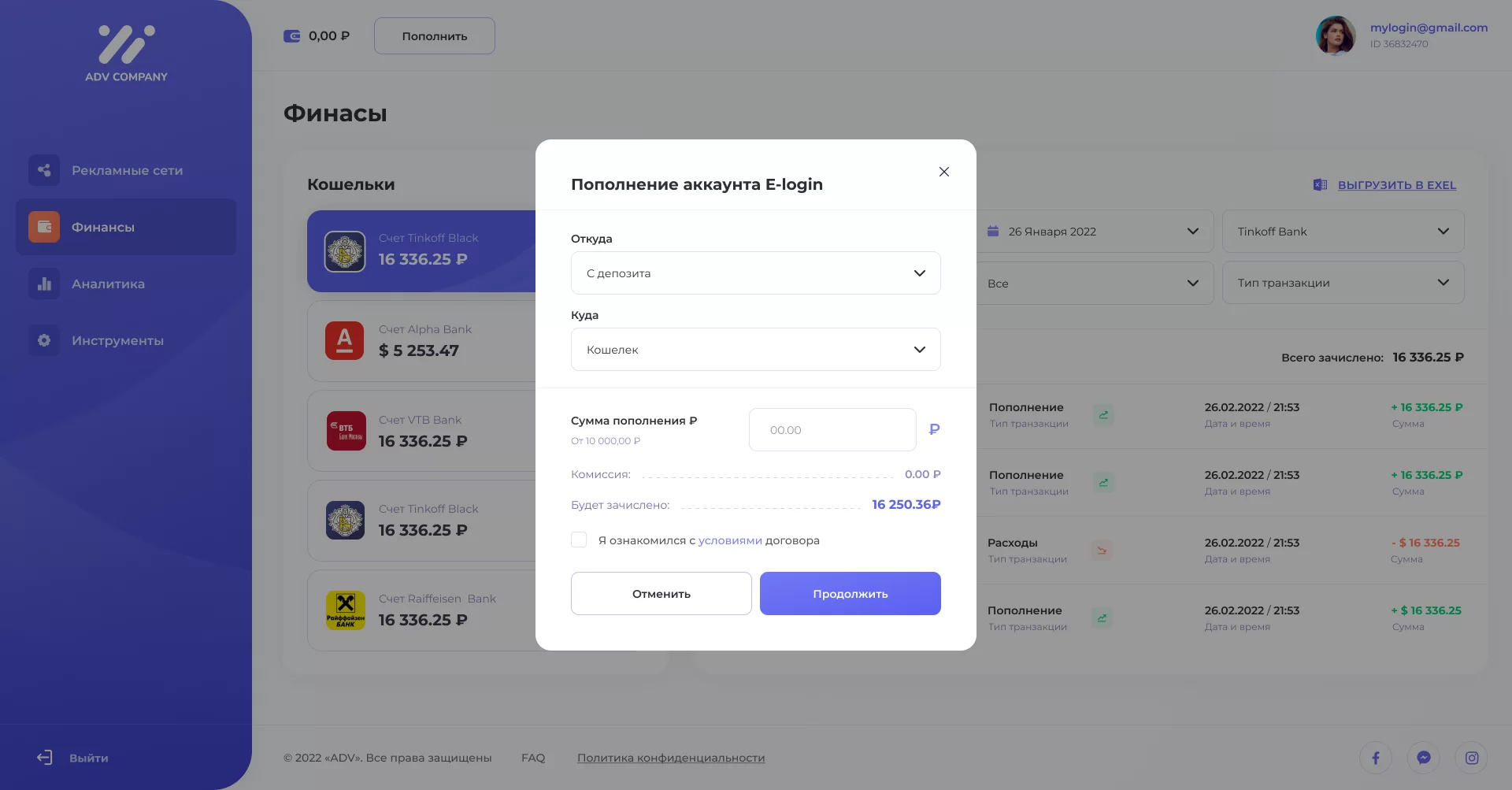
Task: Click the ruble currency symbol beside amount field
Action: click(x=935, y=429)
